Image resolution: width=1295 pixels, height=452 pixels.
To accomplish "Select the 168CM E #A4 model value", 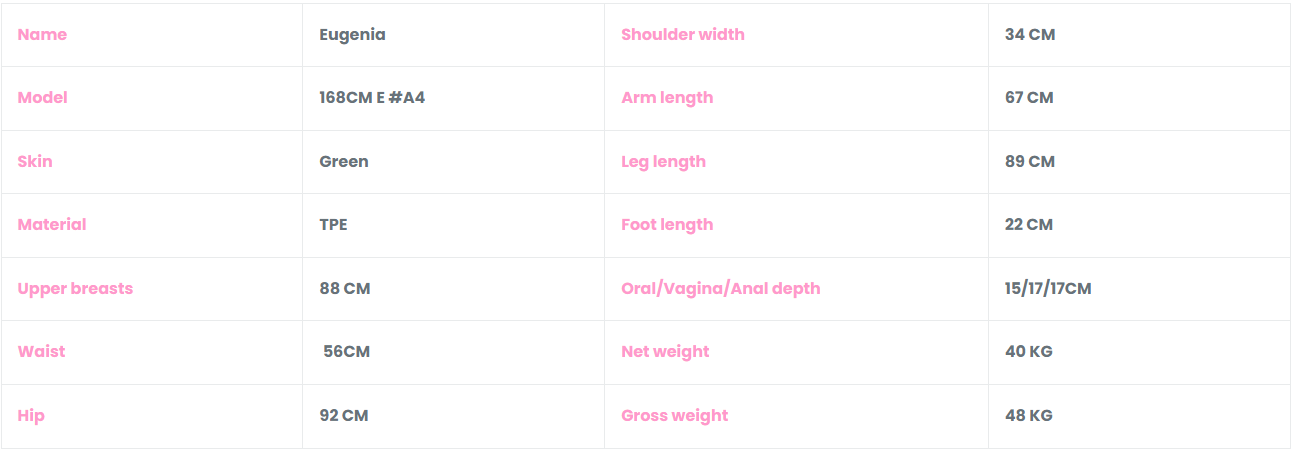I will coord(372,98).
